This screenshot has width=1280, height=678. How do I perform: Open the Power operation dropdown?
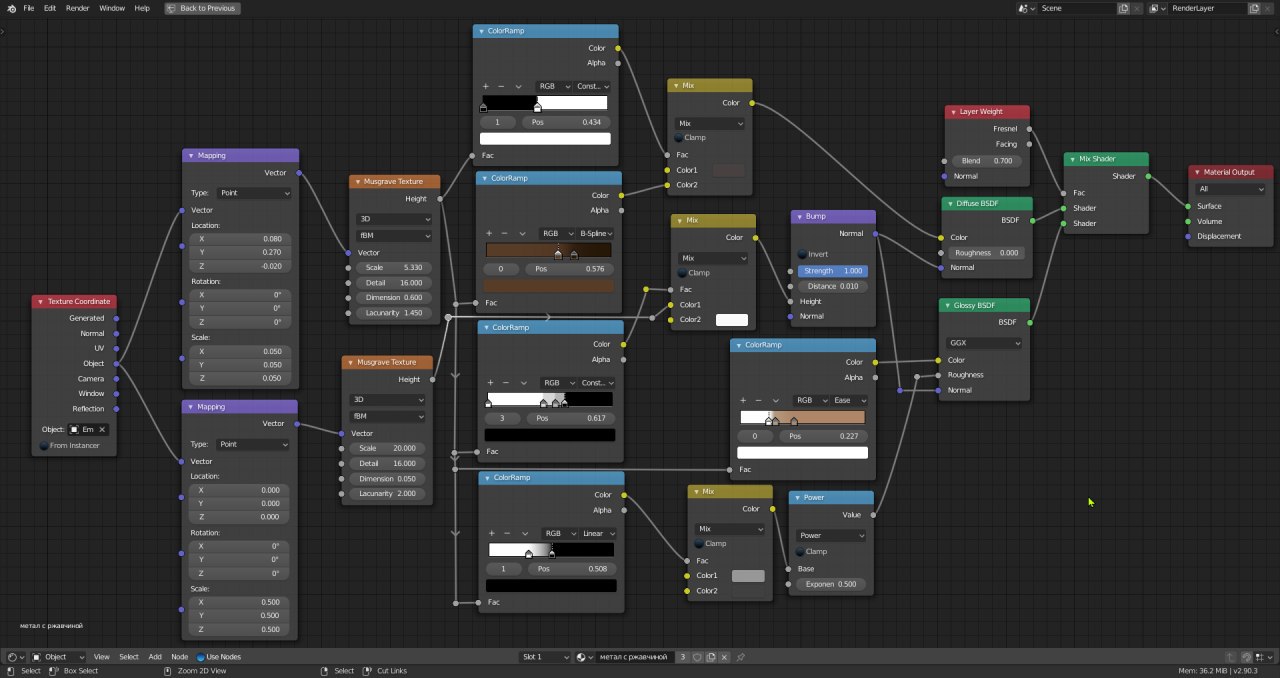(831, 535)
